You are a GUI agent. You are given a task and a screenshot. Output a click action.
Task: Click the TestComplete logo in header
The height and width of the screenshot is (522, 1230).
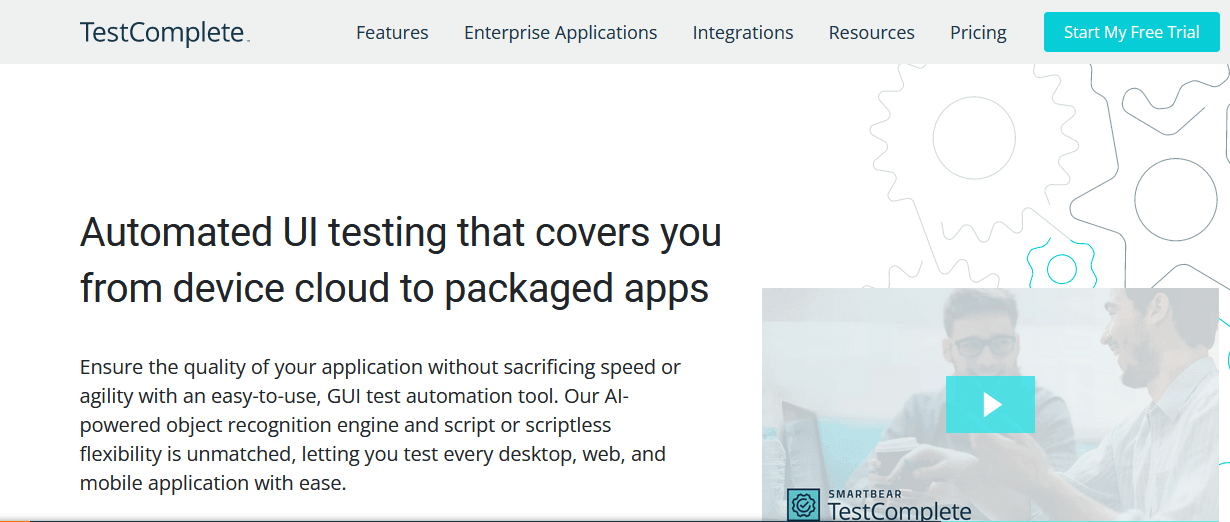tap(164, 33)
